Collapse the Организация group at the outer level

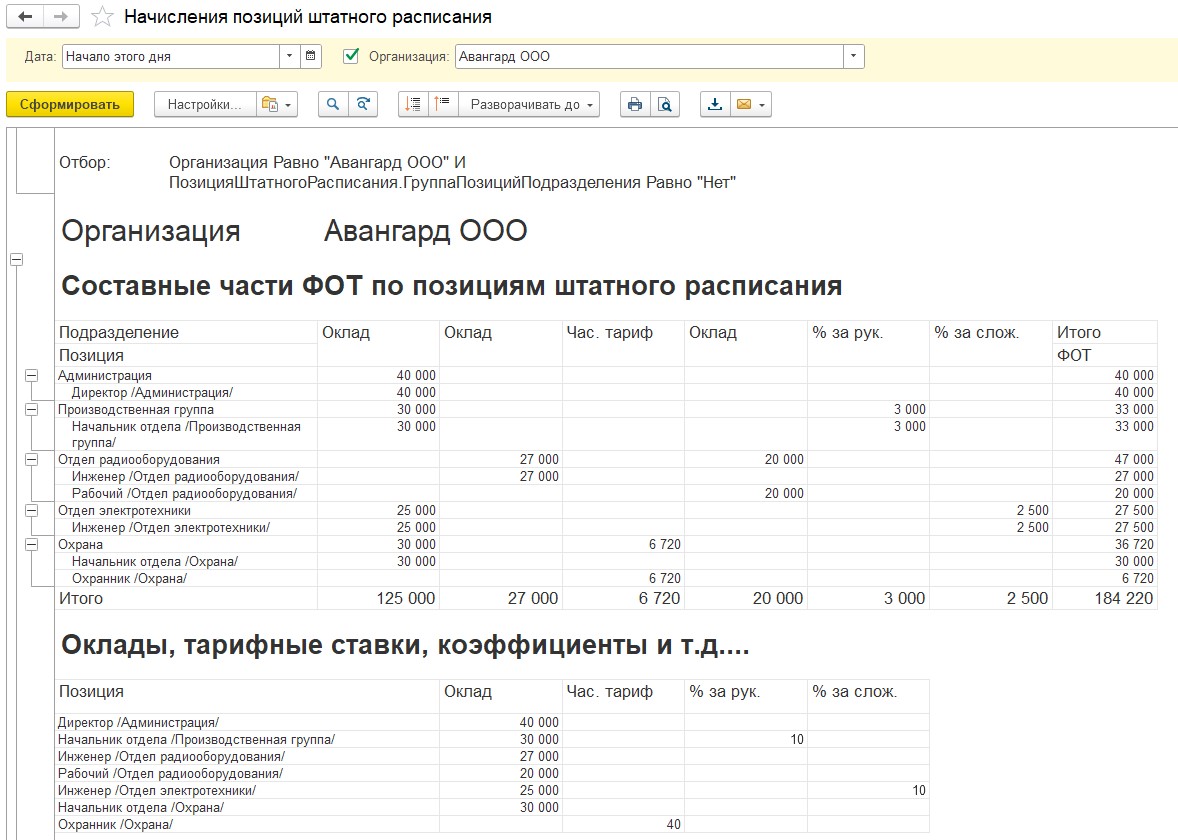click(17, 259)
